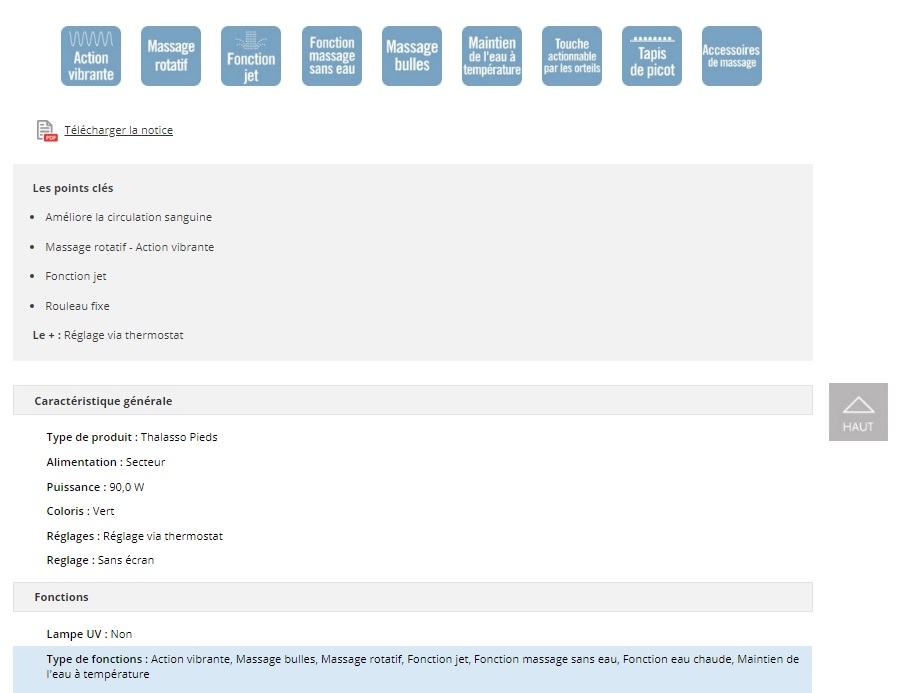Select the Tapis de picot icon

pyautogui.click(x=652, y=56)
